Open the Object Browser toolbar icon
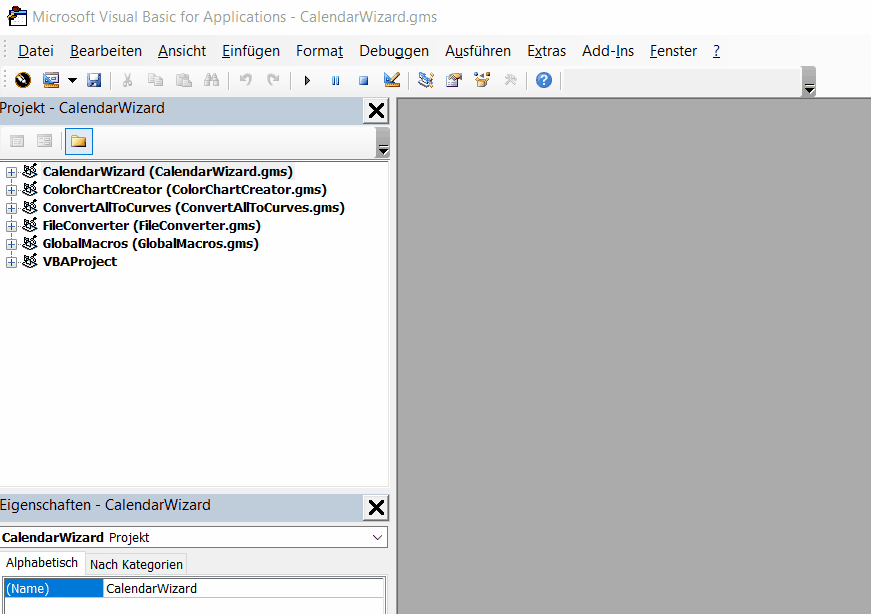The image size is (871, 614). click(x=482, y=80)
